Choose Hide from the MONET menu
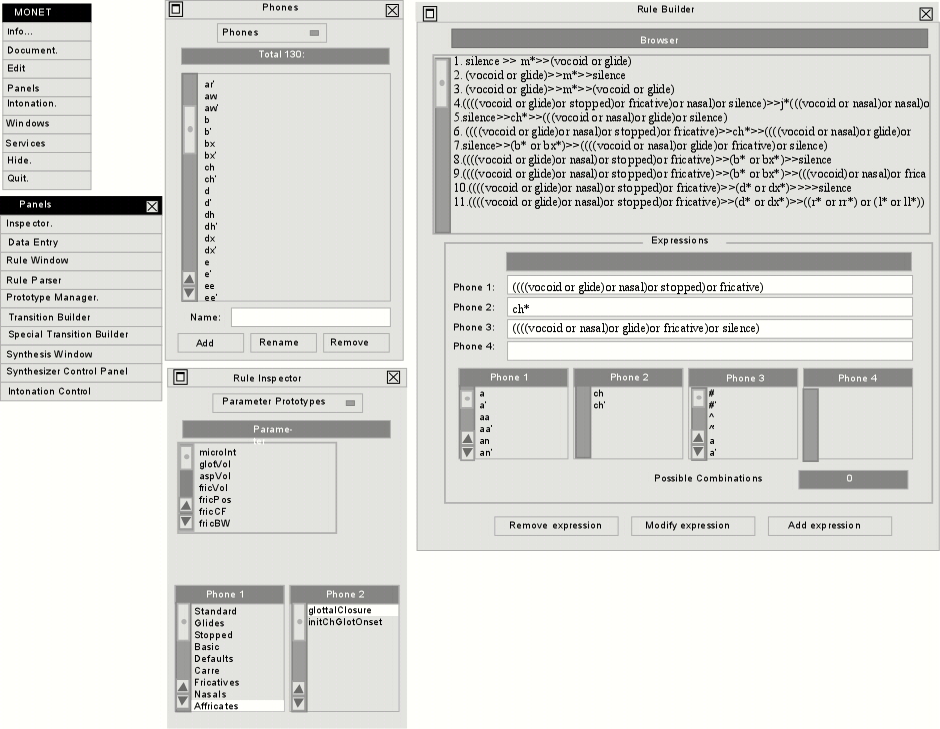Screen dimensions: 940x729 (46, 161)
